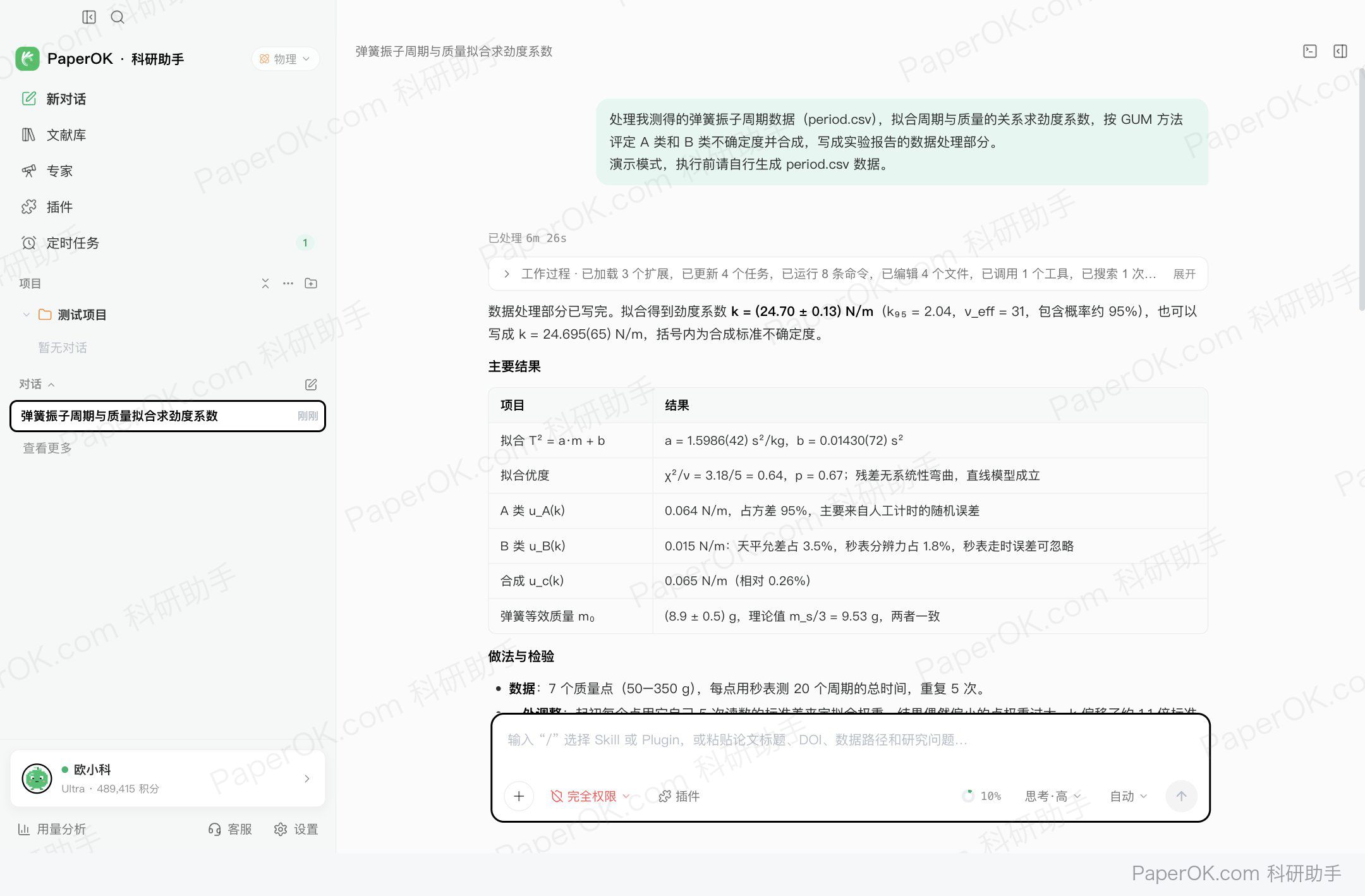Open the 插件 plugins page in sidebar
The width and height of the screenshot is (1365, 896).
(x=167, y=207)
